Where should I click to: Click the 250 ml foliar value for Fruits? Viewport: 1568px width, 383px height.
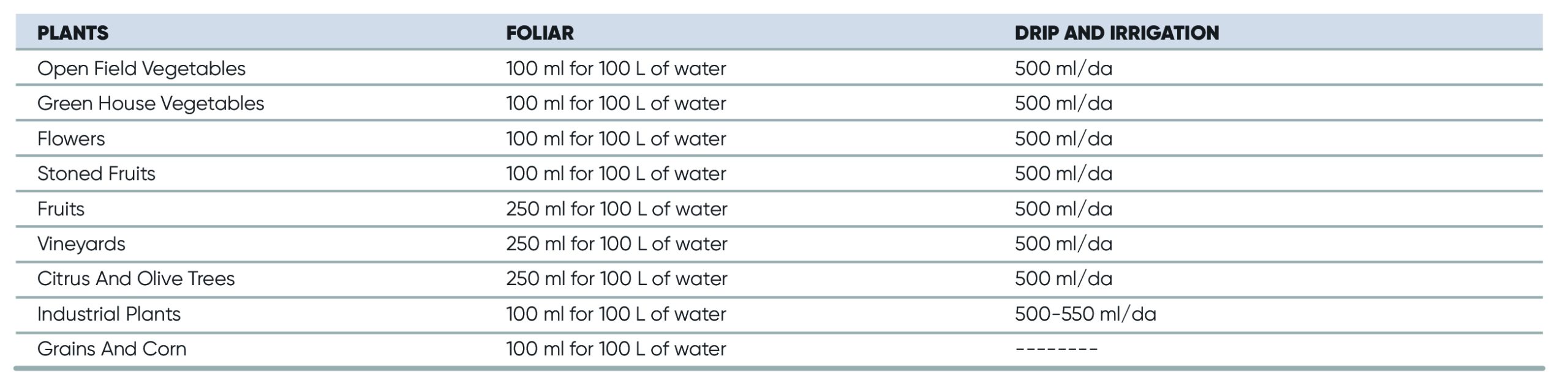coord(616,209)
